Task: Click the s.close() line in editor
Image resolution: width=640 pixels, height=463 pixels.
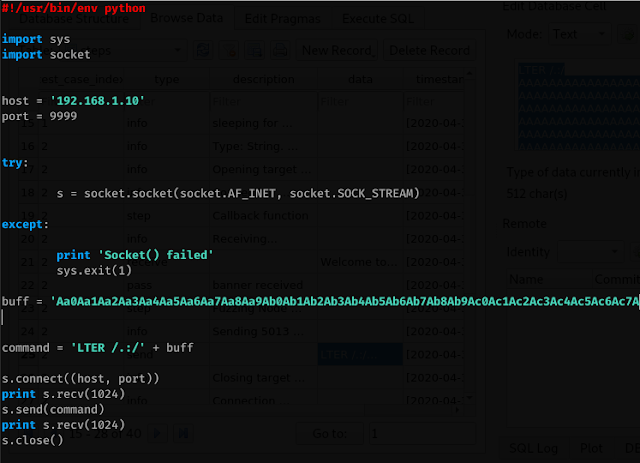Action: (x=33, y=441)
